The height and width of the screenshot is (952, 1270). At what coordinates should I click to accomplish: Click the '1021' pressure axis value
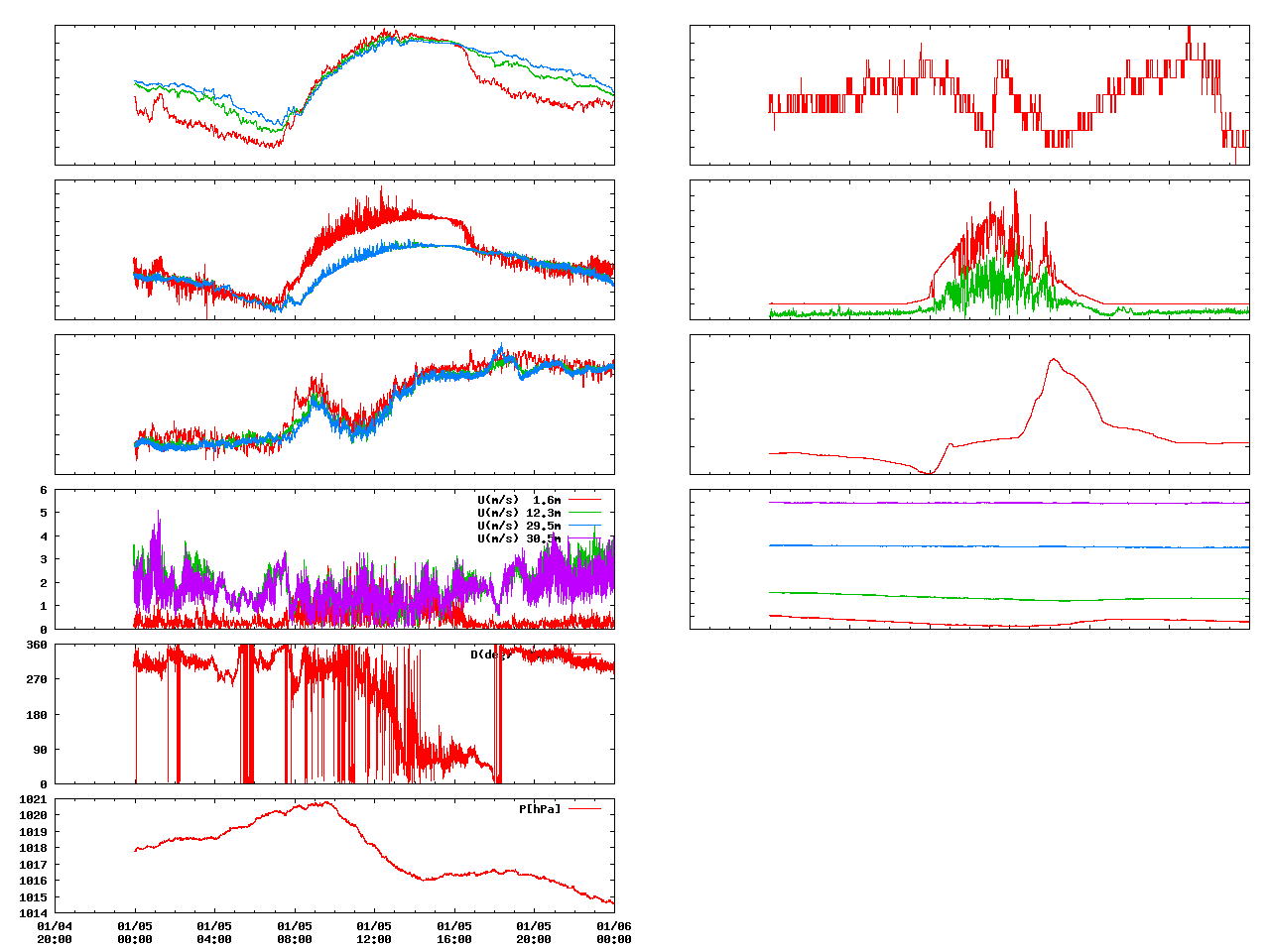(x=33, y=799)
